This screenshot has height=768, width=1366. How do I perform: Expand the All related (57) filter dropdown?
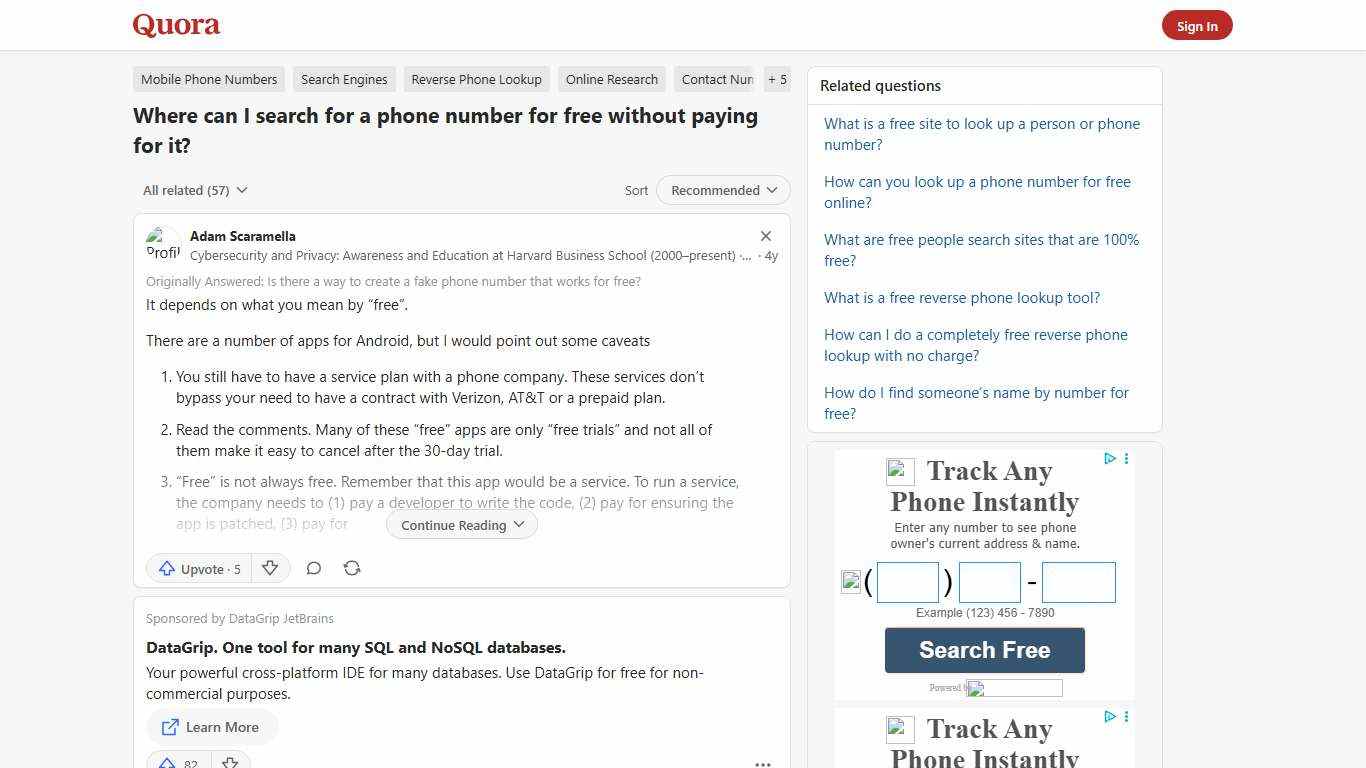point(195,190)
